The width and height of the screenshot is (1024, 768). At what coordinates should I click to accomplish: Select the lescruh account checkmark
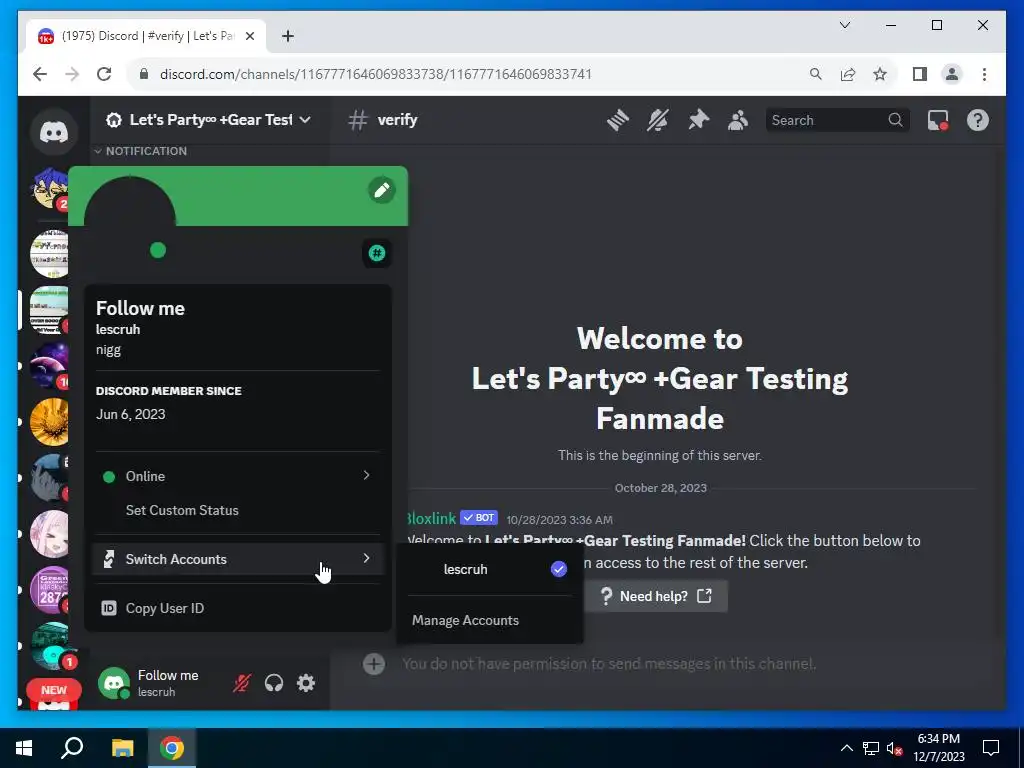click(x=558, y=569)
